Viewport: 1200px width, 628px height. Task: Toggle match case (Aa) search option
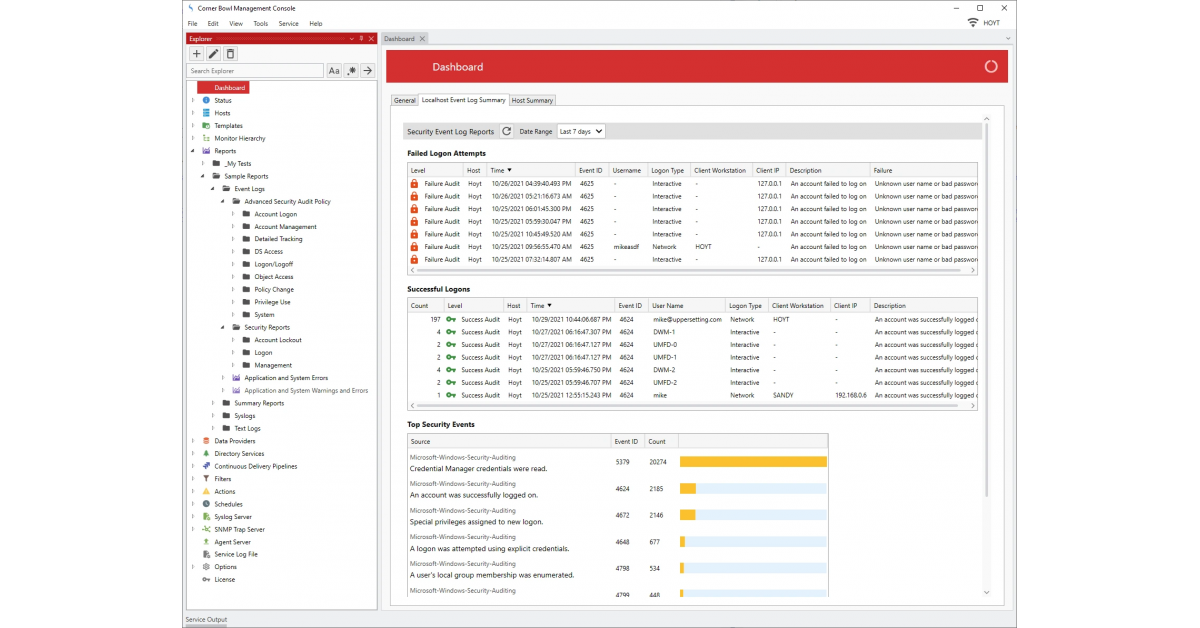coord(334,71)
